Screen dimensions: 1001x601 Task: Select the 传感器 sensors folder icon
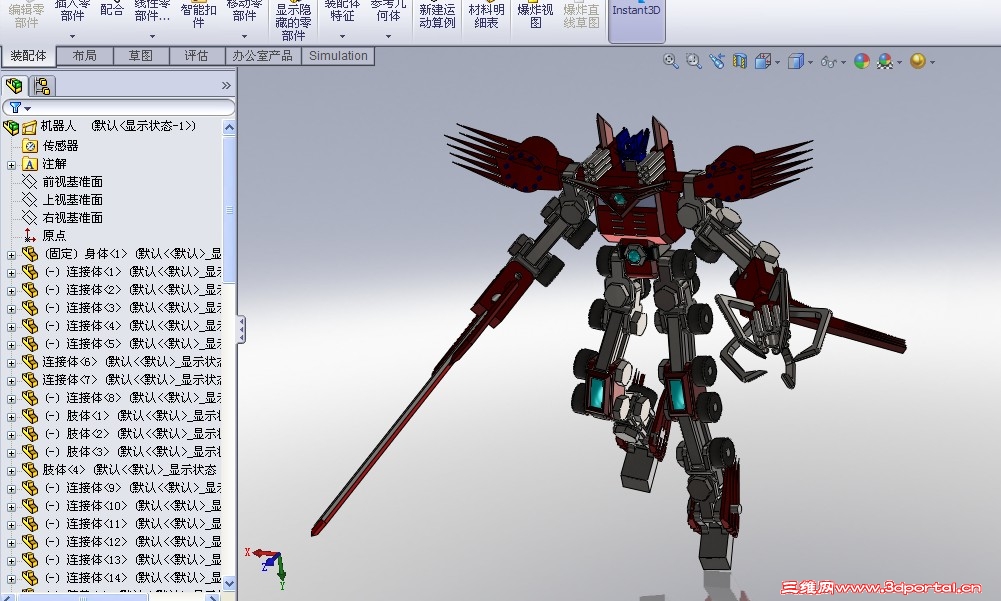tap(29, 146)
